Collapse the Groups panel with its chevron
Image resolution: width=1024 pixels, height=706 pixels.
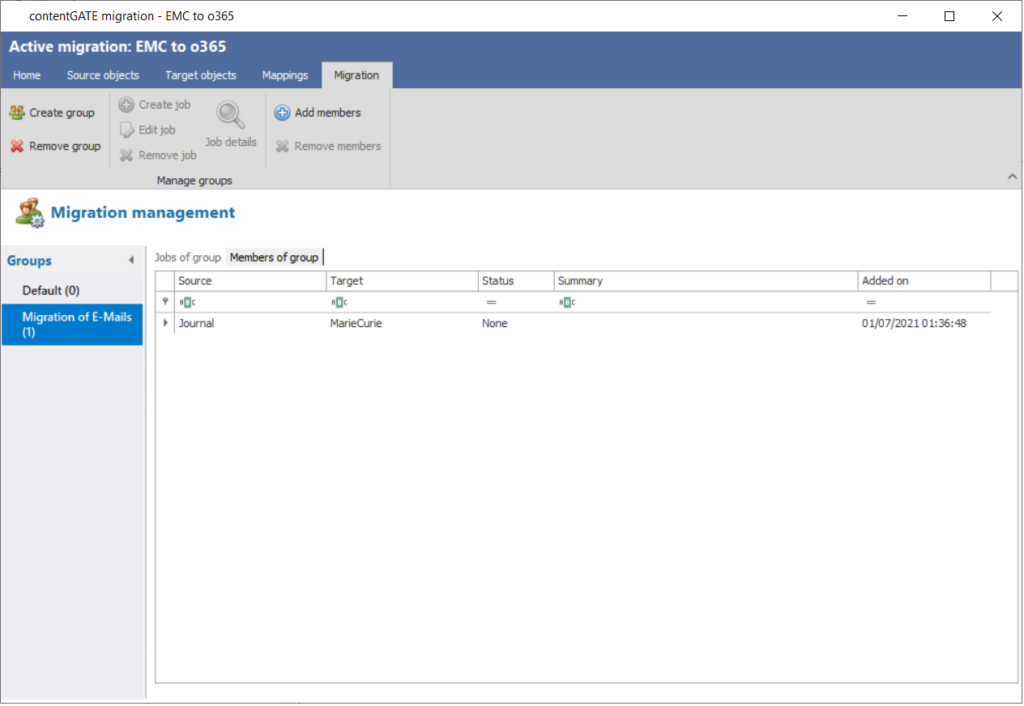(x=131, y=260)
